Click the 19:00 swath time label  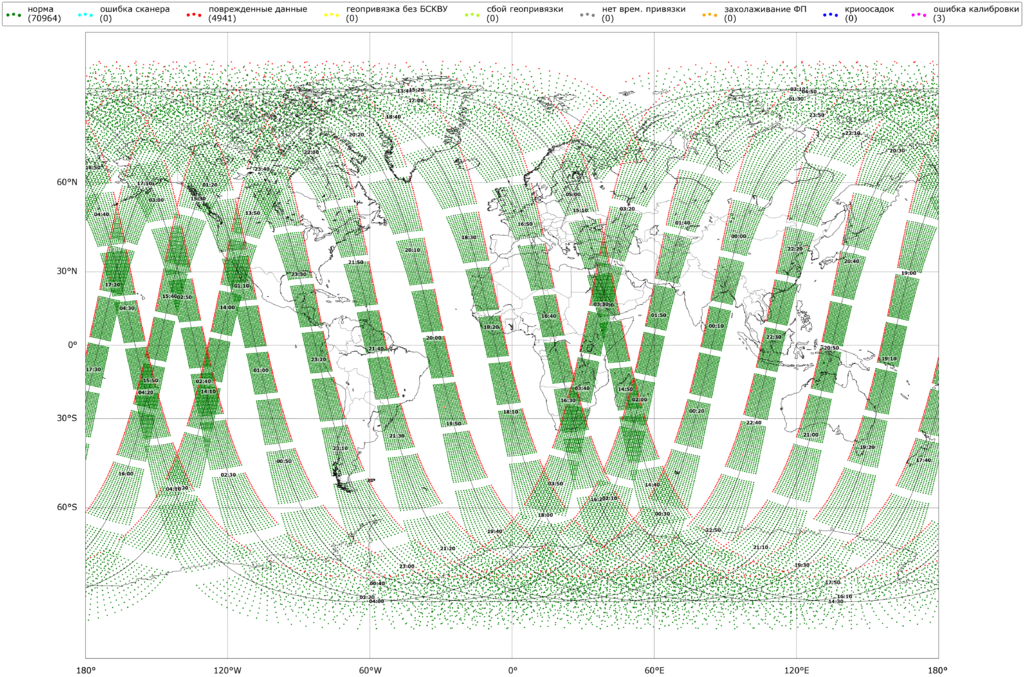(908, 273)
